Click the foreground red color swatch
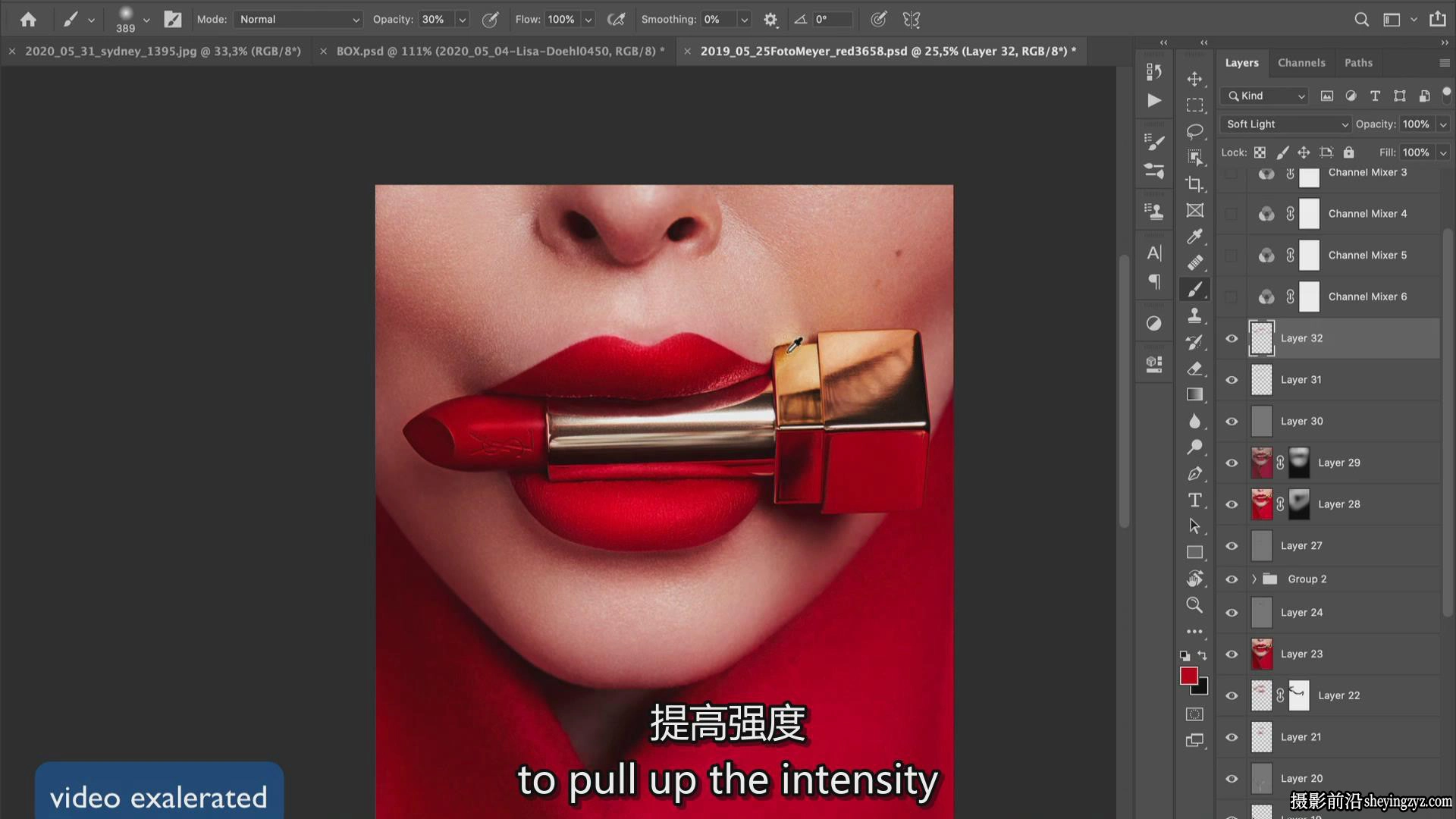1456x819 pixels. click(1188, 676)
